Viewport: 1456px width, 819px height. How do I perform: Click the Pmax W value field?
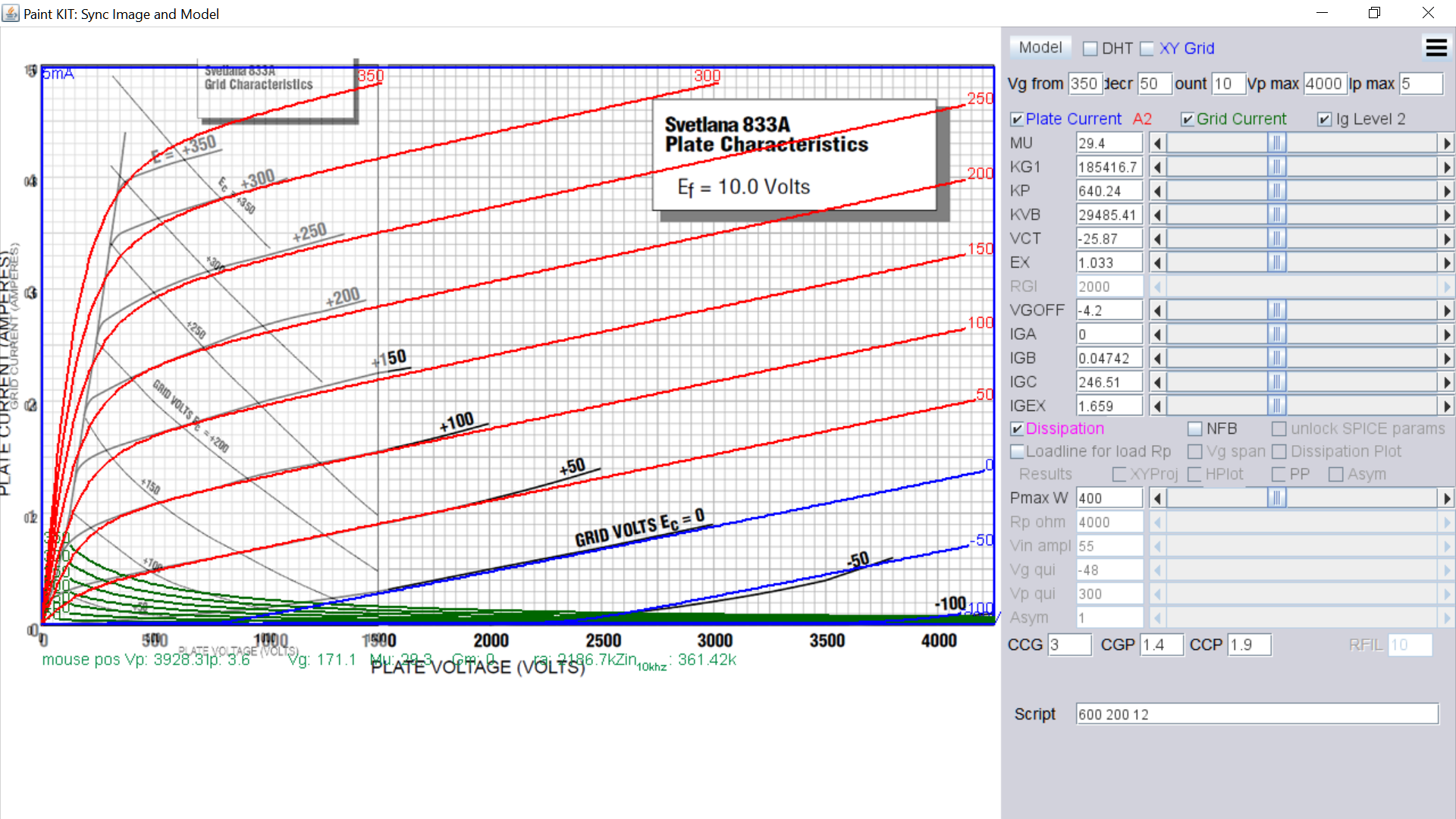click(1109, 498)
